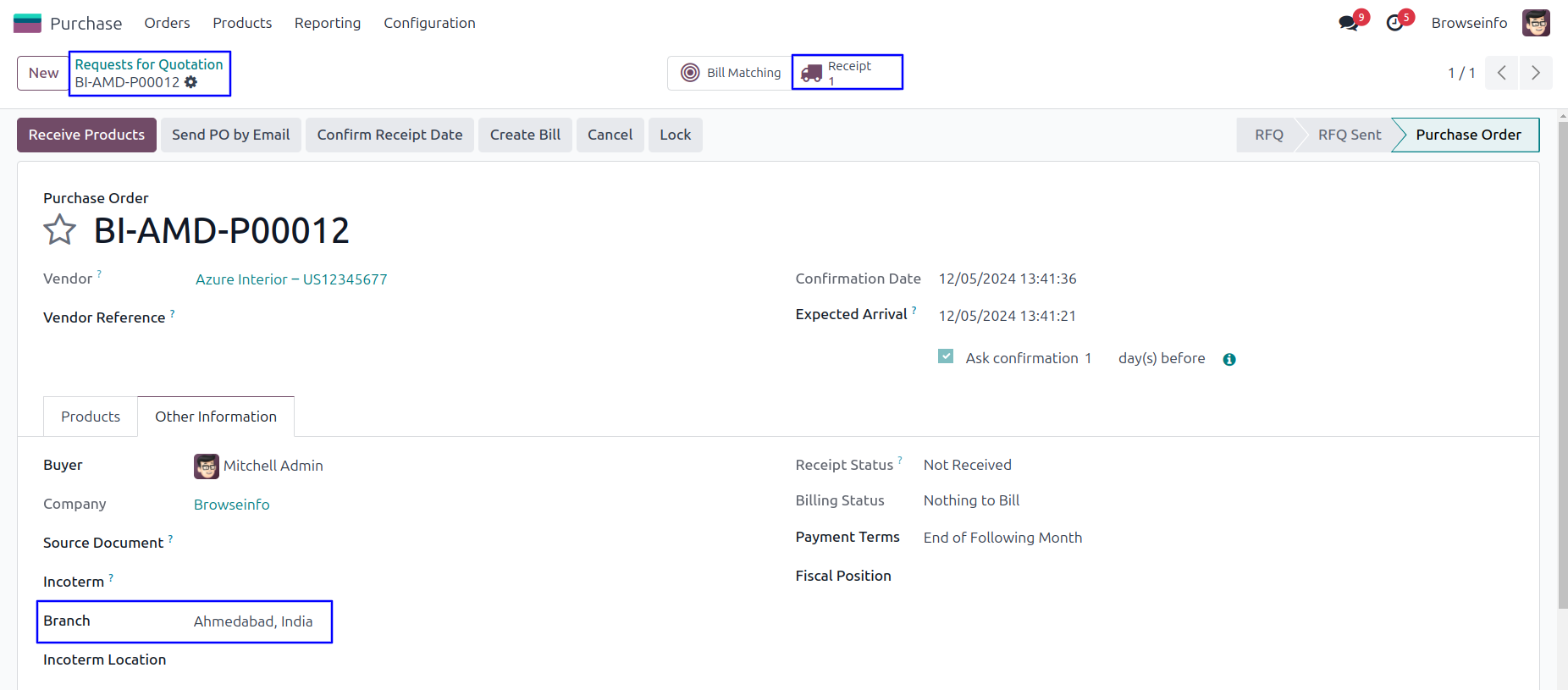
Task: Click the Receipt Status help question mark
Action: (900, 460)
